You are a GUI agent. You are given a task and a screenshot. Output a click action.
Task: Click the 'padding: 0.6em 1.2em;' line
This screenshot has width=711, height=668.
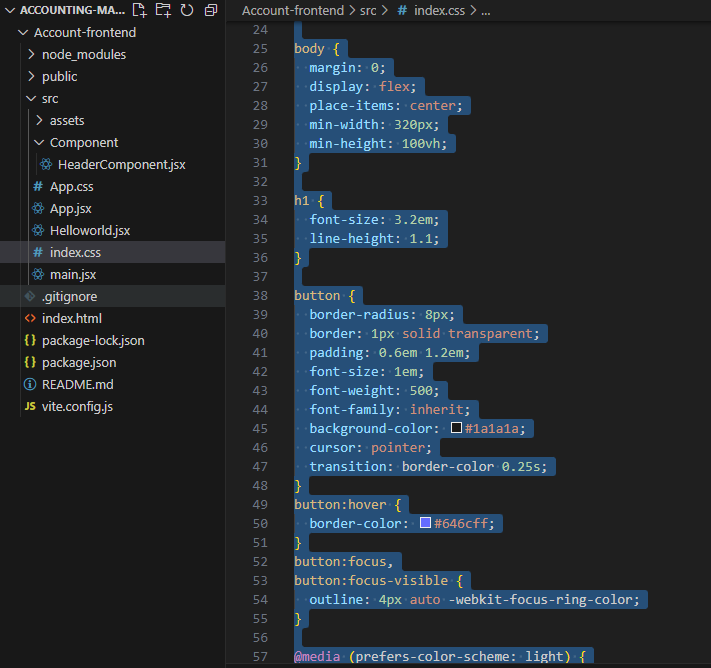[x=390, y=352]
